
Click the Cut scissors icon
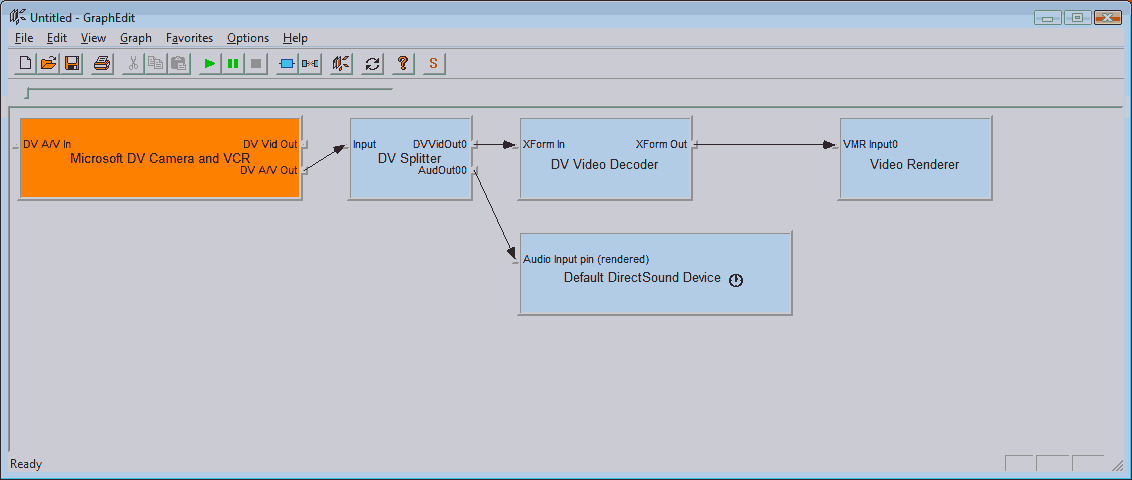pyautogui.click(x=133, y=64)
